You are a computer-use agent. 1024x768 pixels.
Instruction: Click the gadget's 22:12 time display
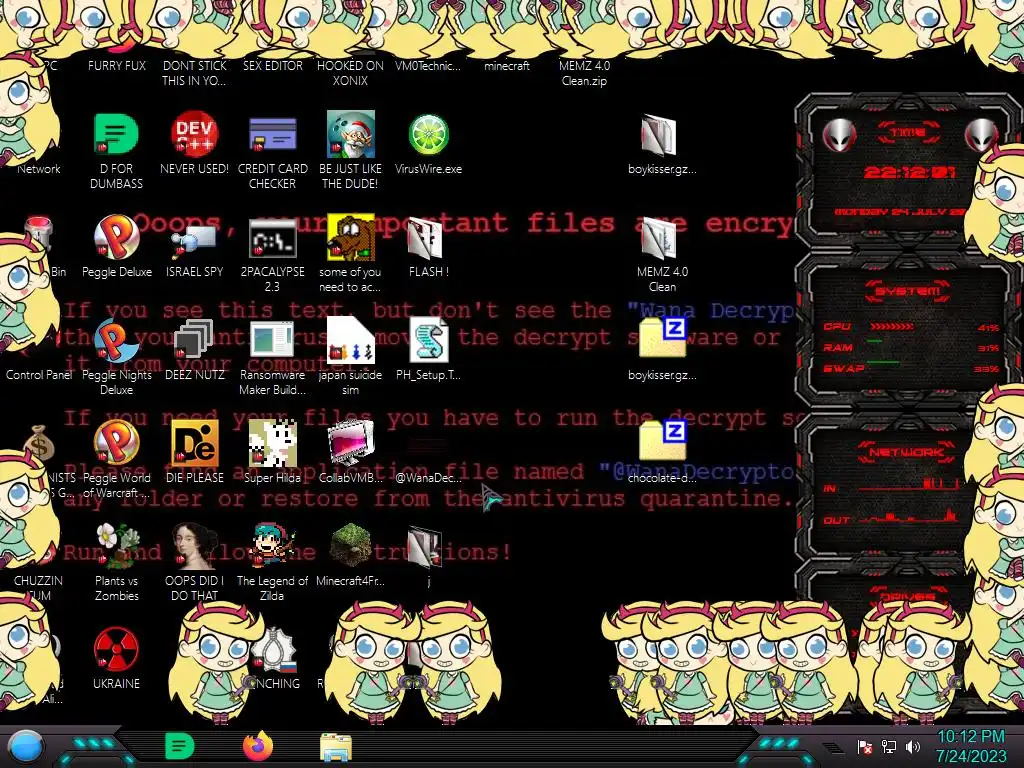pos(909,172)
